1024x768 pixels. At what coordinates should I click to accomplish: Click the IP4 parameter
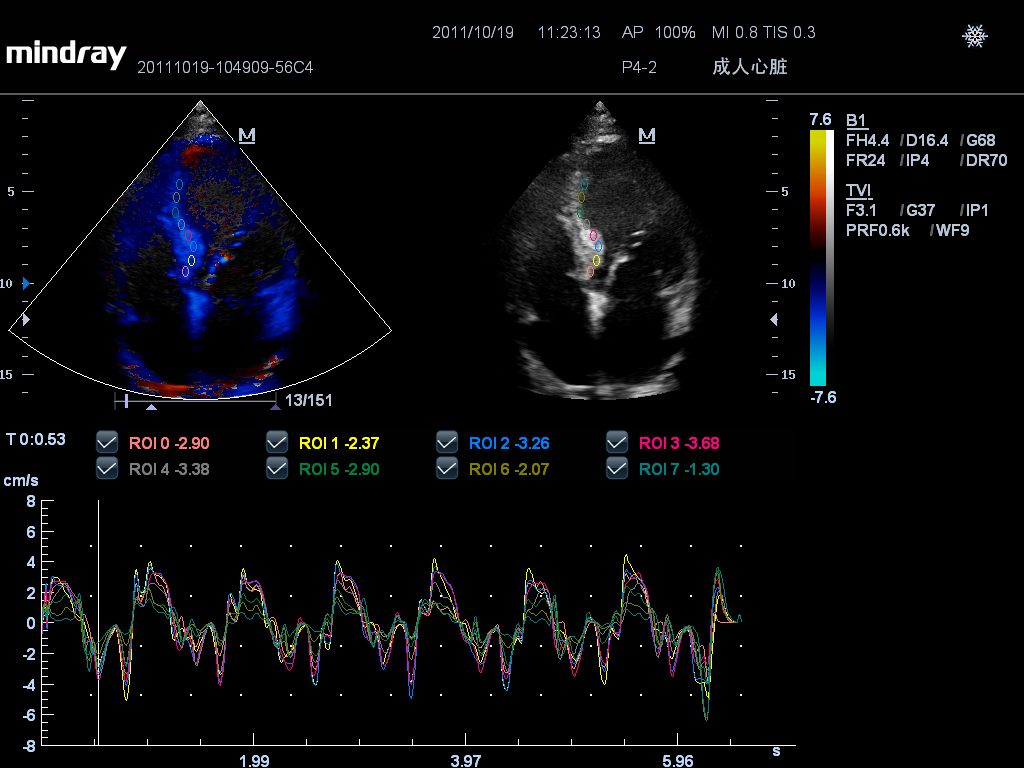[x=918, y=161]
